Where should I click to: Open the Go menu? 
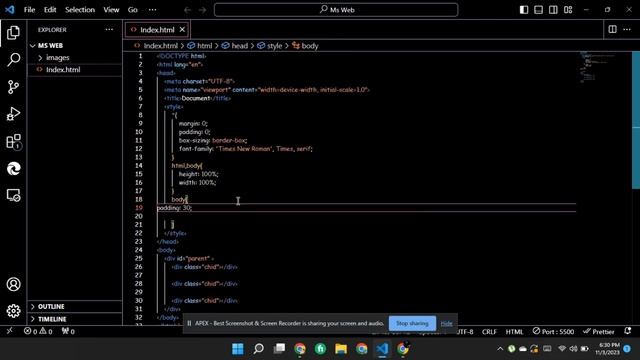[x=133, y=10]
